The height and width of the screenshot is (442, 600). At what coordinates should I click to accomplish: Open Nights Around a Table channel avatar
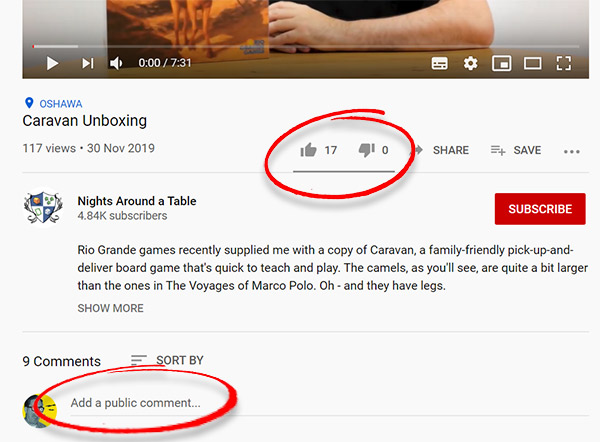tap(42, 208)
